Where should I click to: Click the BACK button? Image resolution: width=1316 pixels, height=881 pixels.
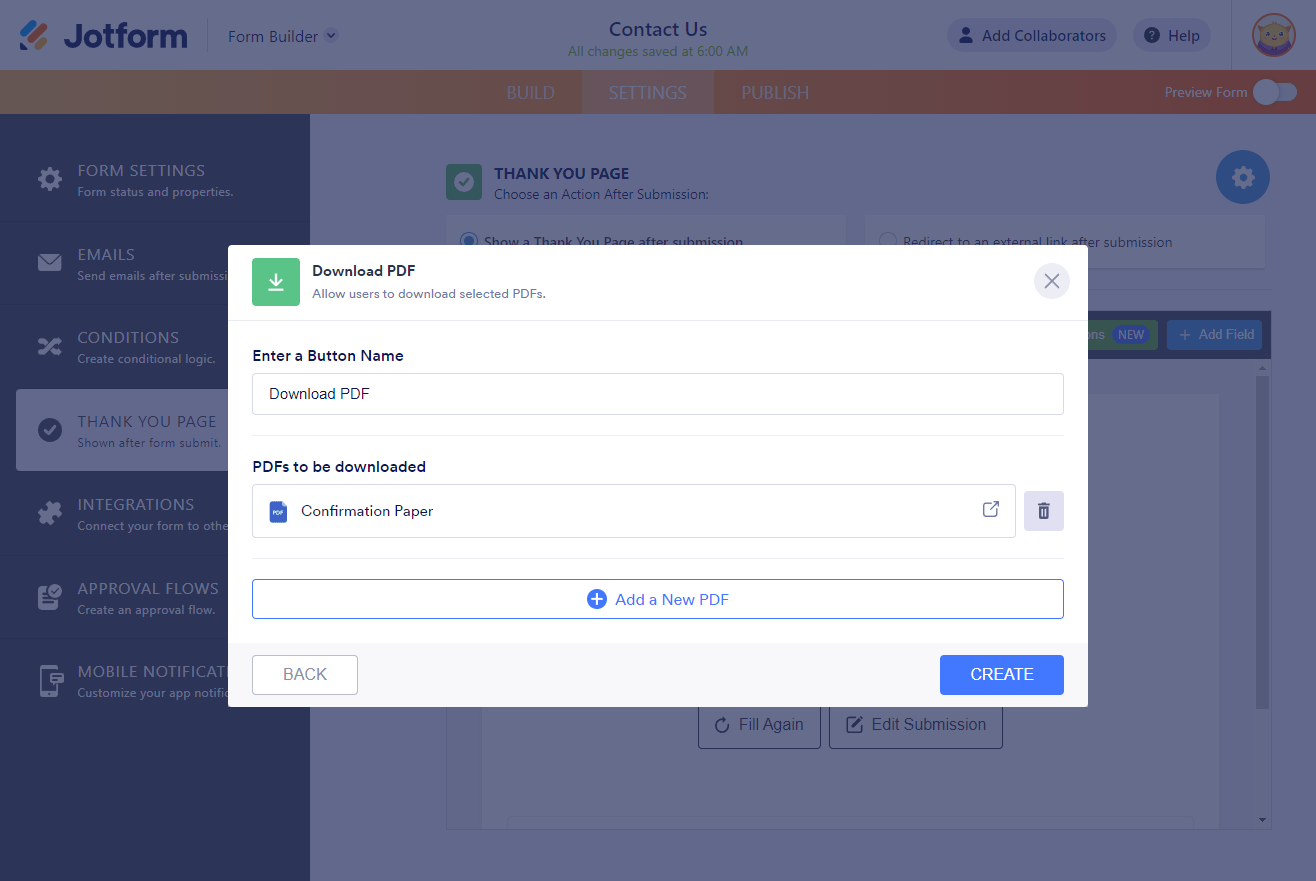click(x=305, y=674)
